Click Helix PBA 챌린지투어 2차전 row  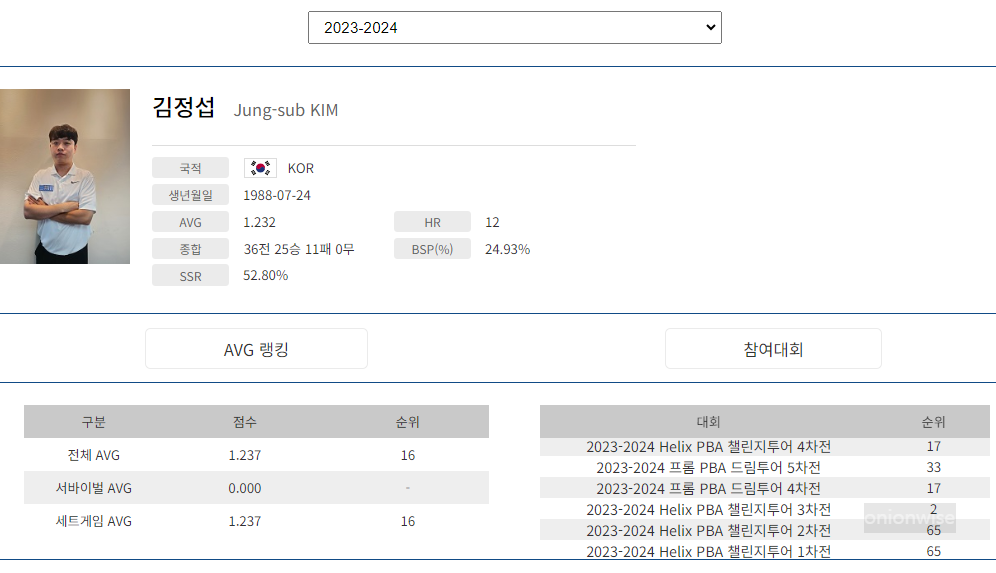coord(765,530)
